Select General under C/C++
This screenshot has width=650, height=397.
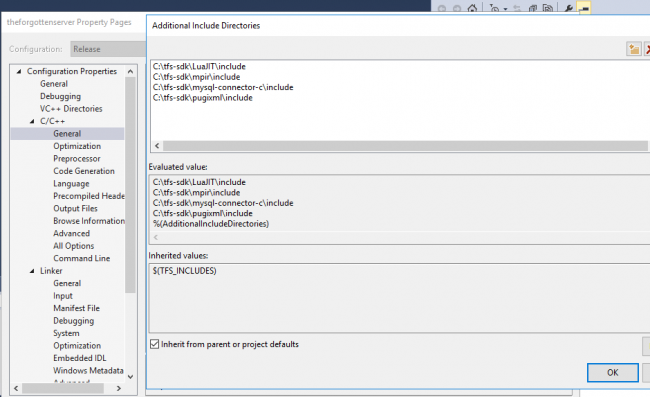pos(67,133)
